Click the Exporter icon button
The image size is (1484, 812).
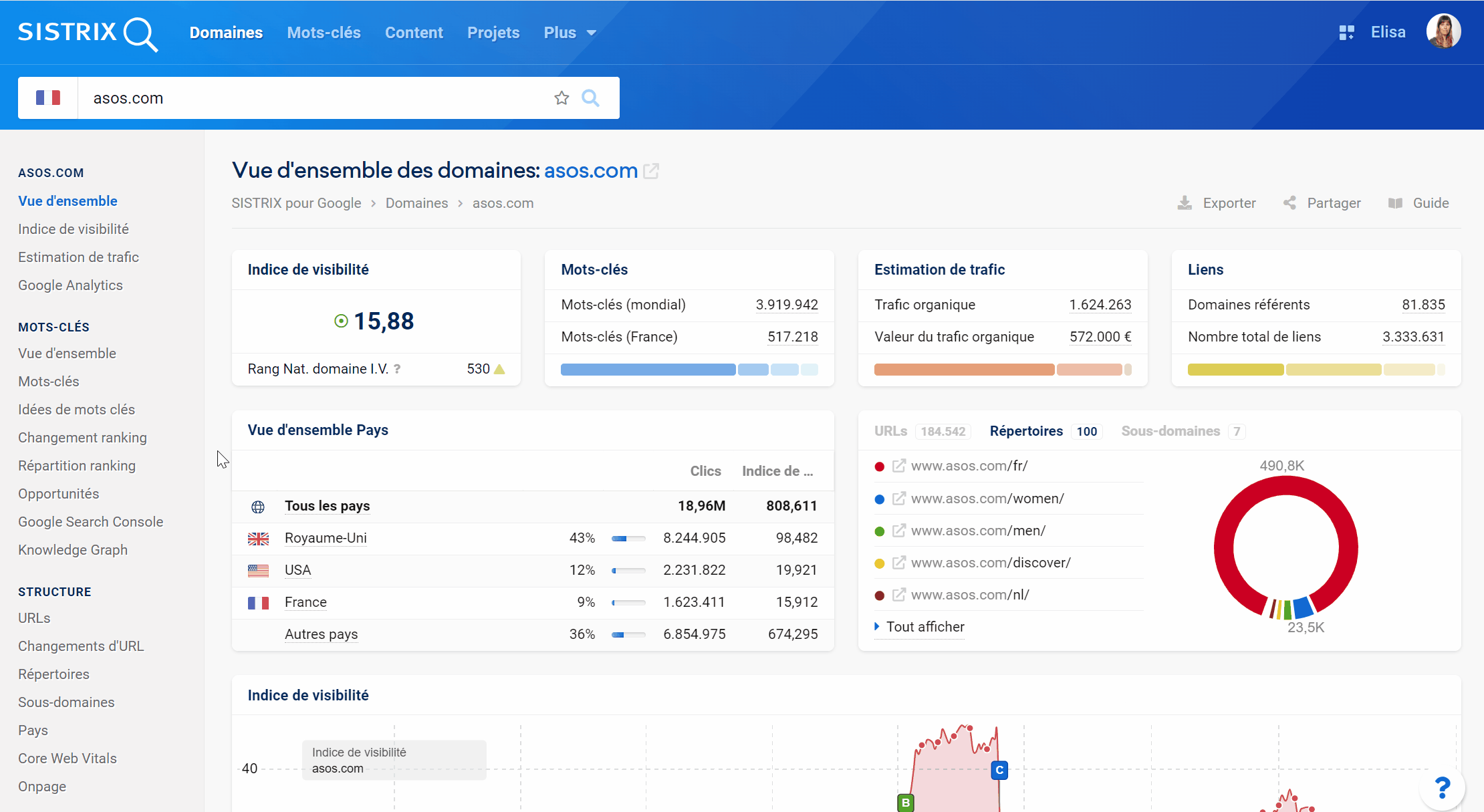[1187, 204]
